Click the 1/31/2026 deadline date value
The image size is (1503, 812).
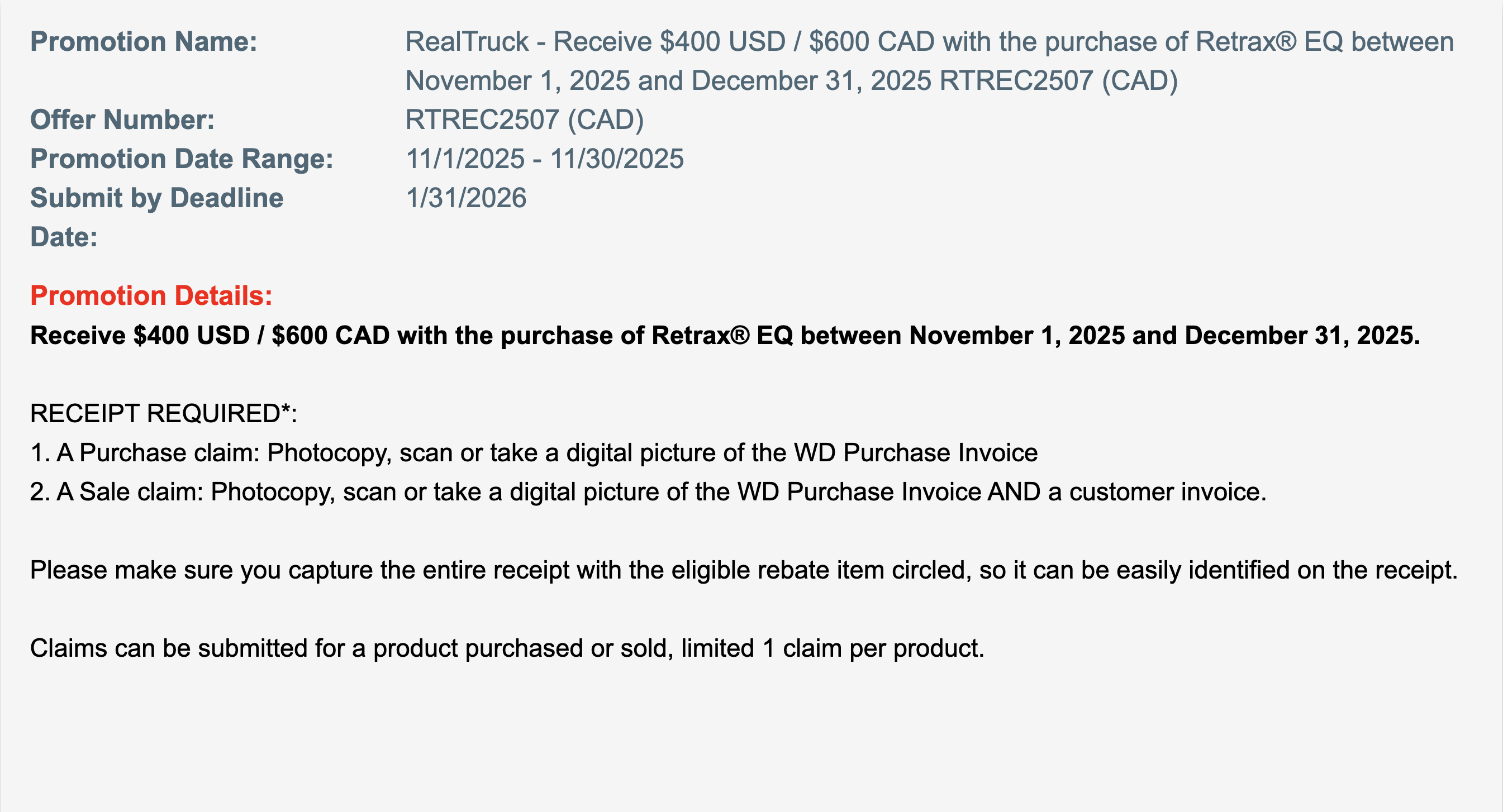pos(465,198)
